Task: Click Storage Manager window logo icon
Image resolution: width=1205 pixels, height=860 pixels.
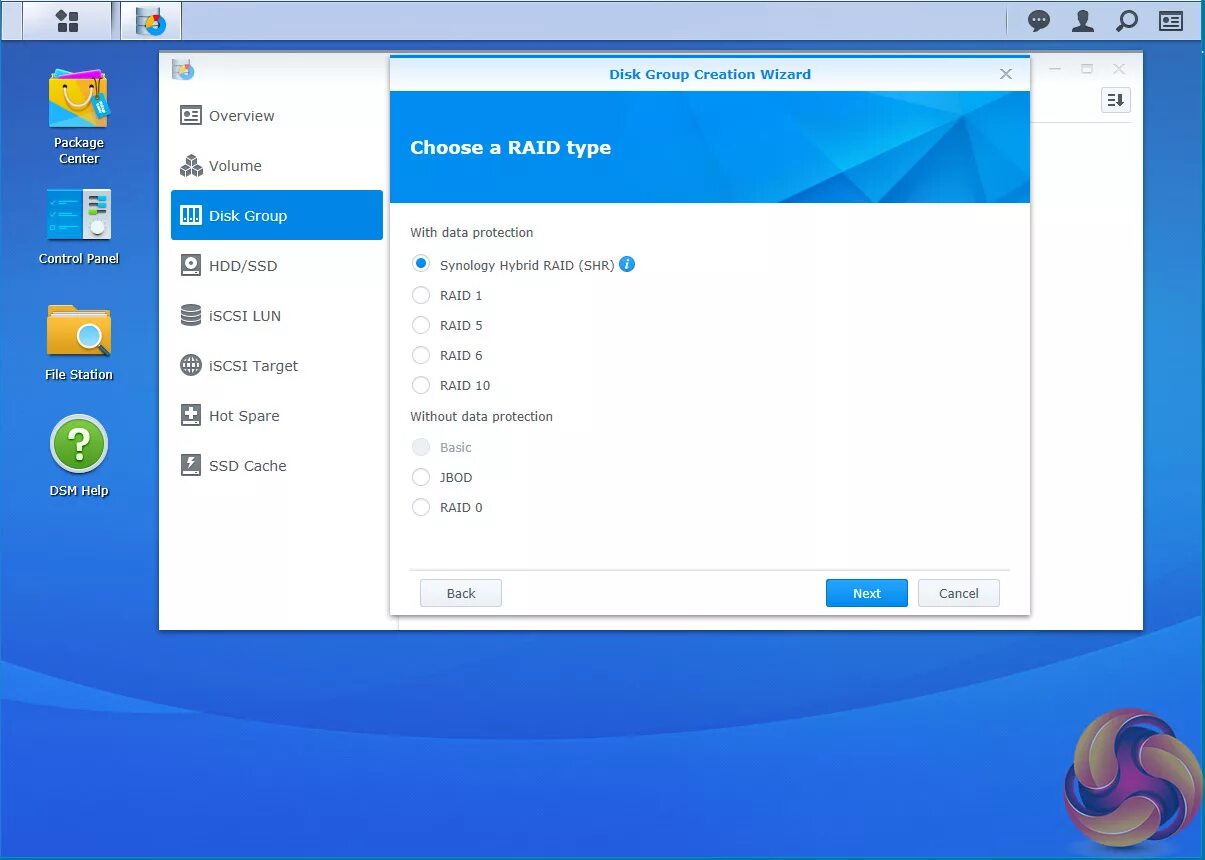Action: (182, 69)
